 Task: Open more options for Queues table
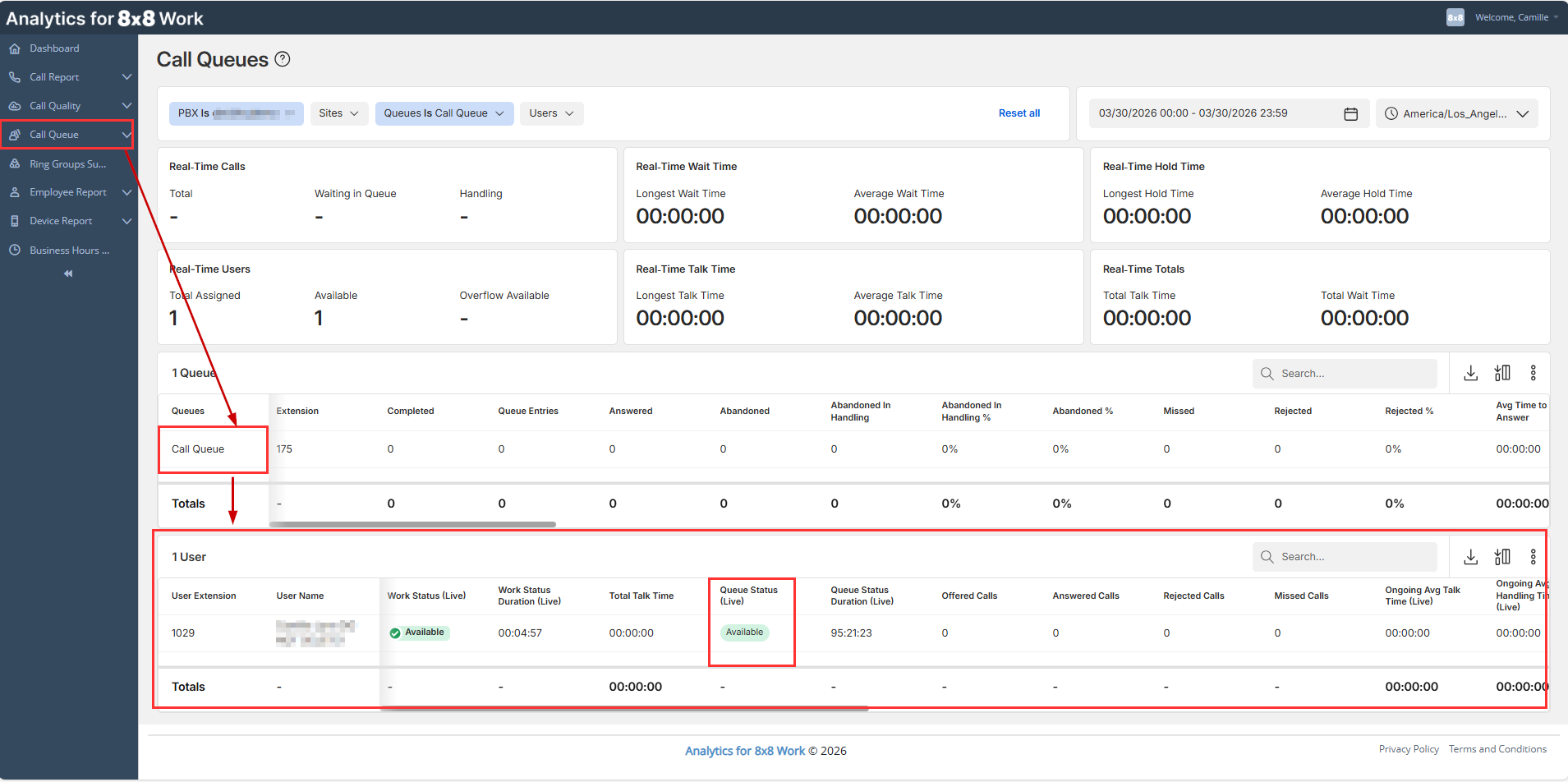[x=1533, y=373]
